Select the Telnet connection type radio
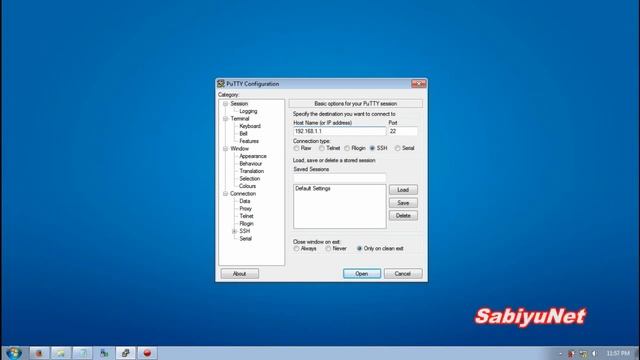This screenshot has height=360, width=640. coord(322,148)
